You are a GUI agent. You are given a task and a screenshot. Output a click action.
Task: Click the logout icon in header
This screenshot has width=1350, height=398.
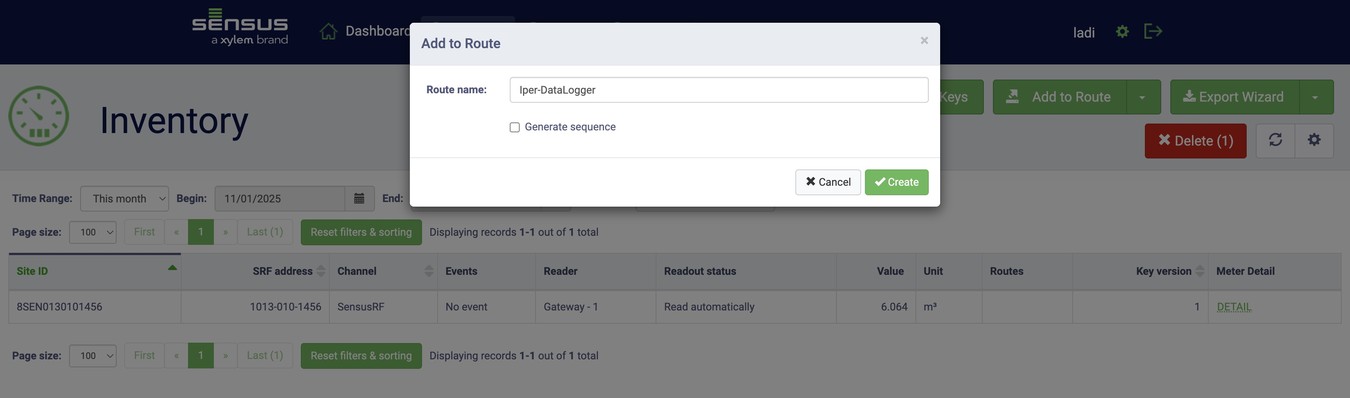point(1153,31)
